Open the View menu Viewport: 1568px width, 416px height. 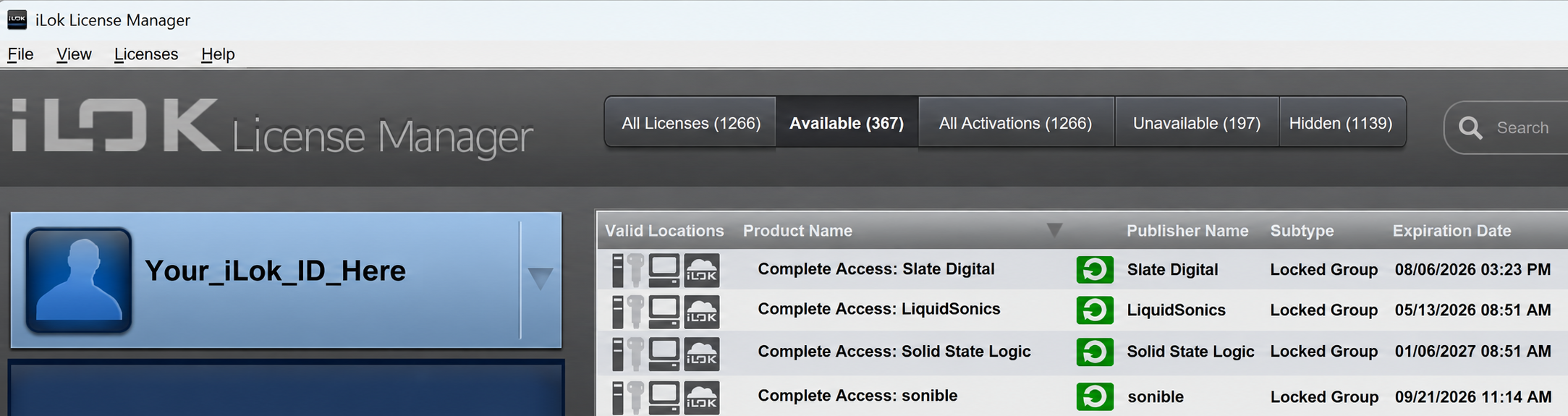pos(74,54)
